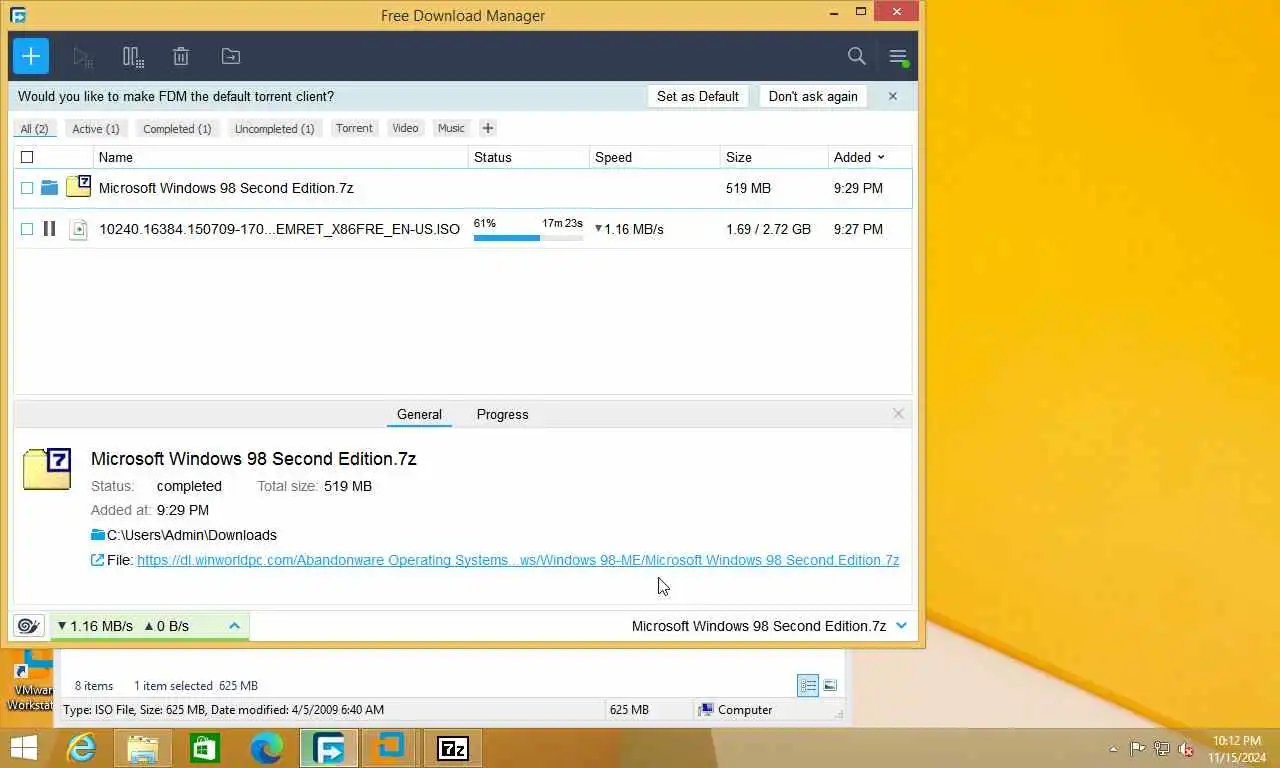Open the Start button
The width and height of the screenshot is (1280, 768).
tap(23, 747)
